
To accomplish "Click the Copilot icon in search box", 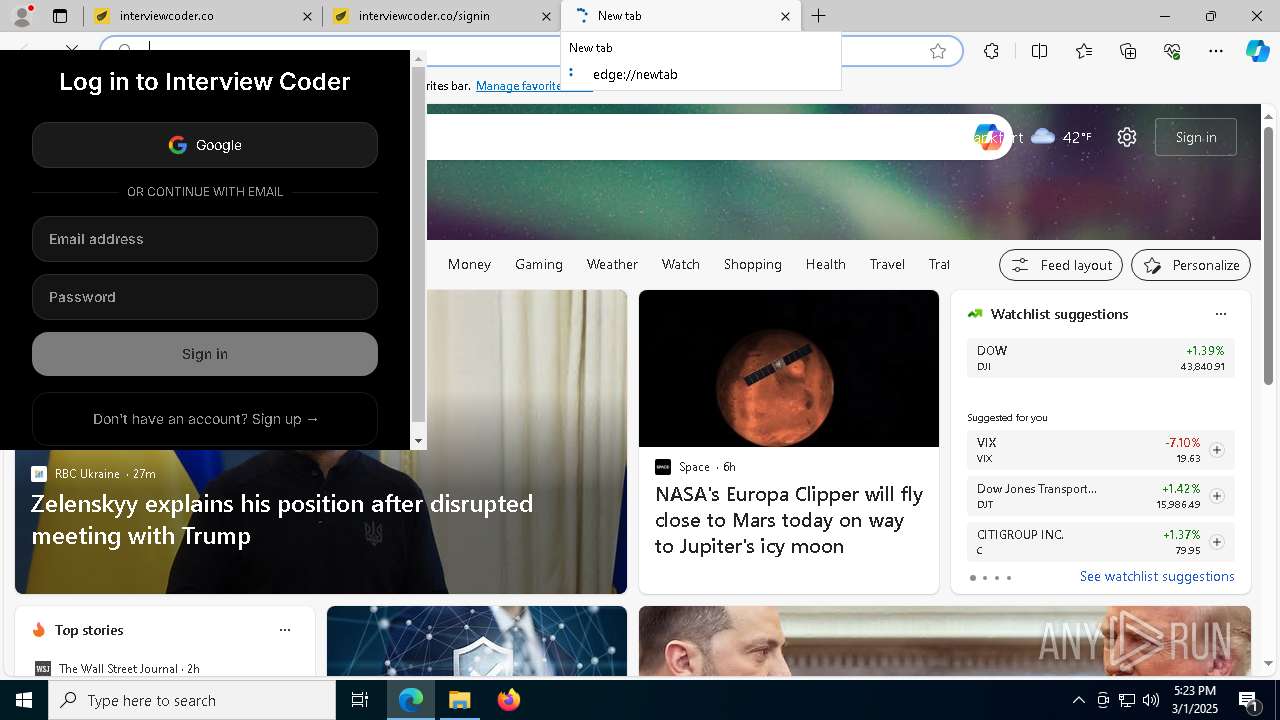I will point(988,138).
